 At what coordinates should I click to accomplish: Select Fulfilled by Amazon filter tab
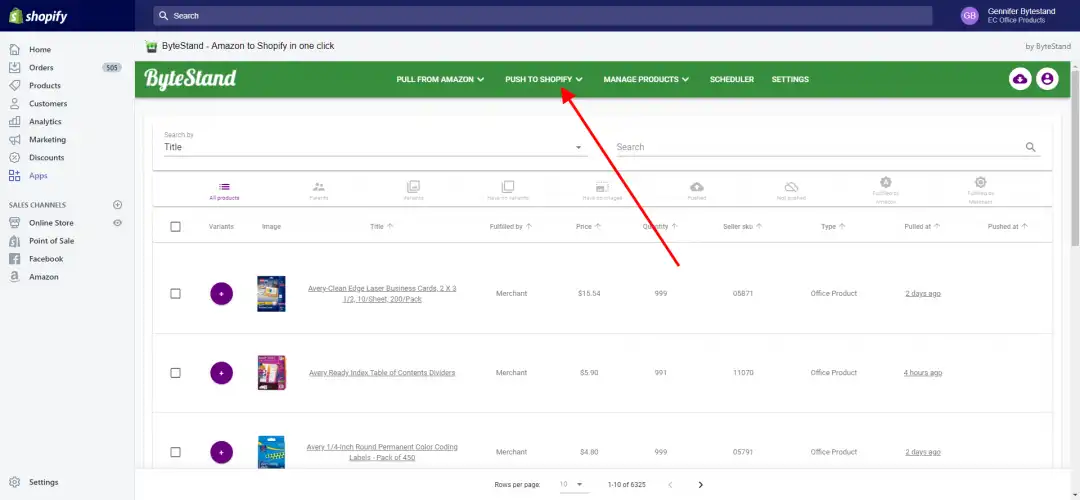[886, 191]
